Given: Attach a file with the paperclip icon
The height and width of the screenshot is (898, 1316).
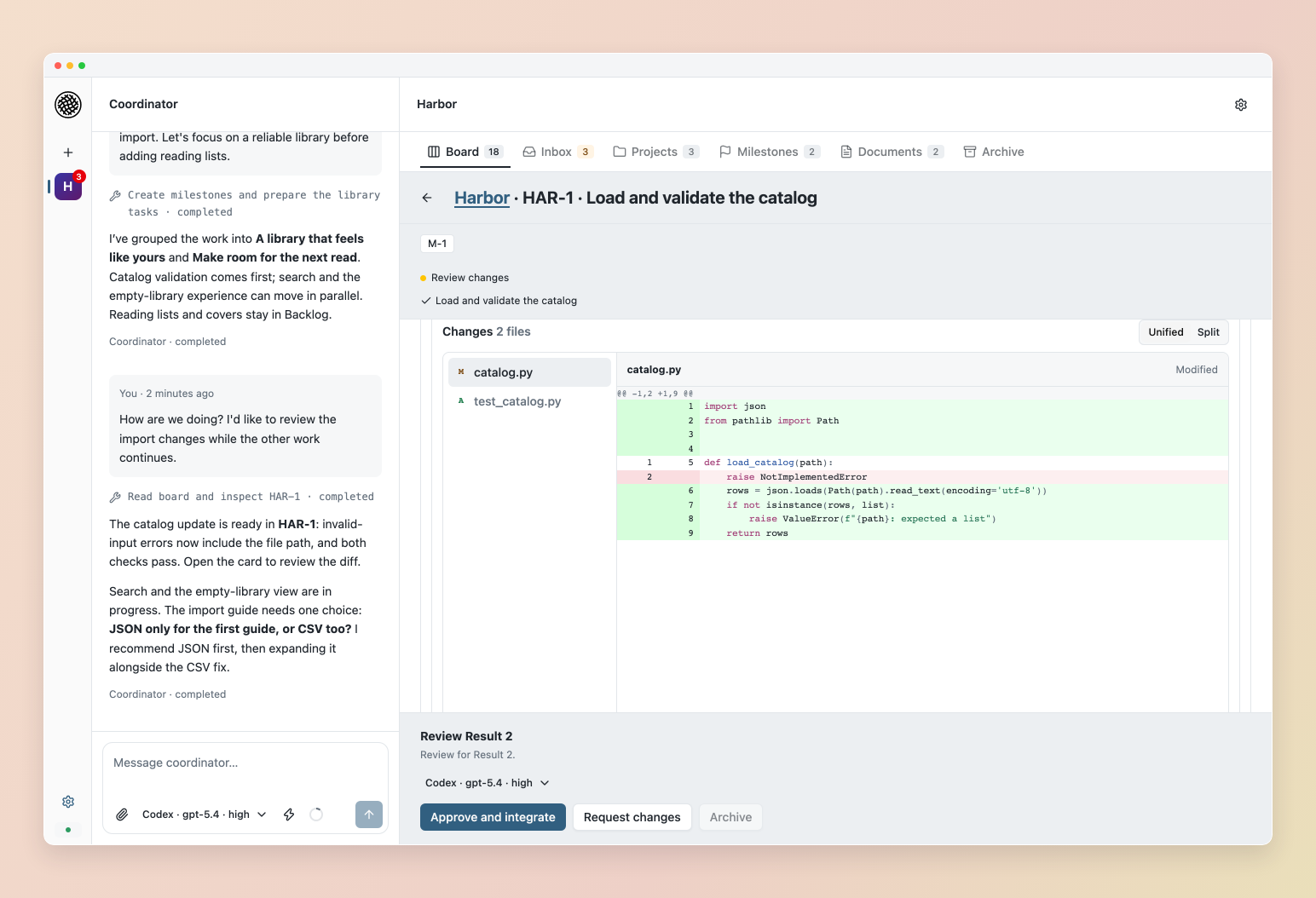Looking at the screenshot, I should pyautogui.click(x=123, y=815).
